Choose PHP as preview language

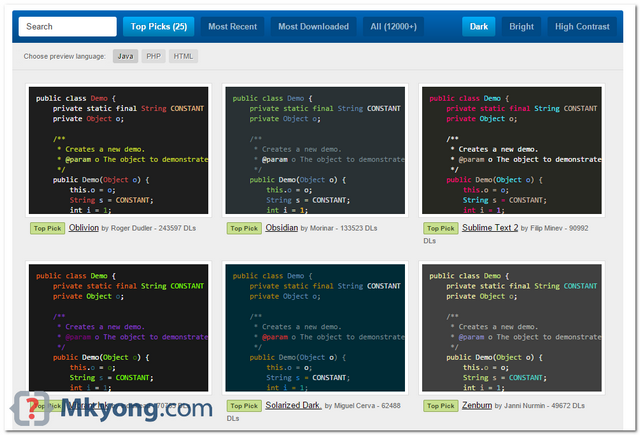tap(153, 56)
